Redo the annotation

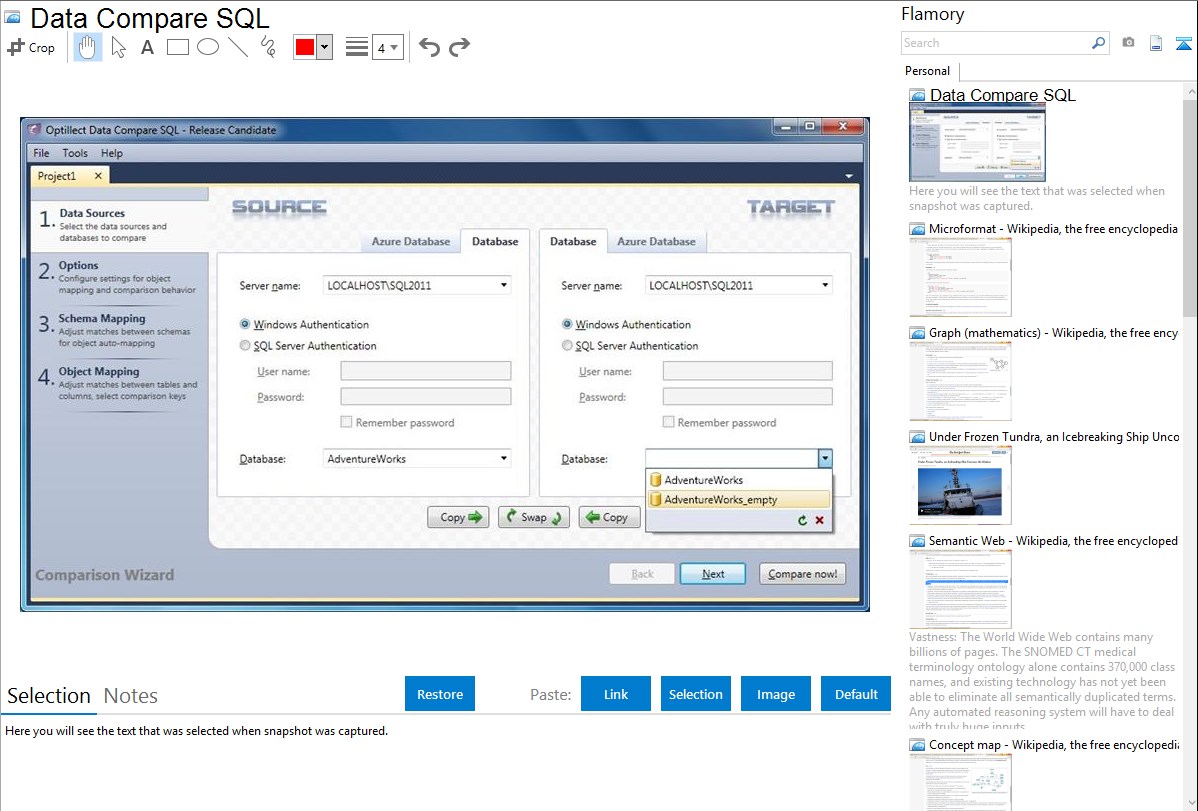[x=459, y=47]
